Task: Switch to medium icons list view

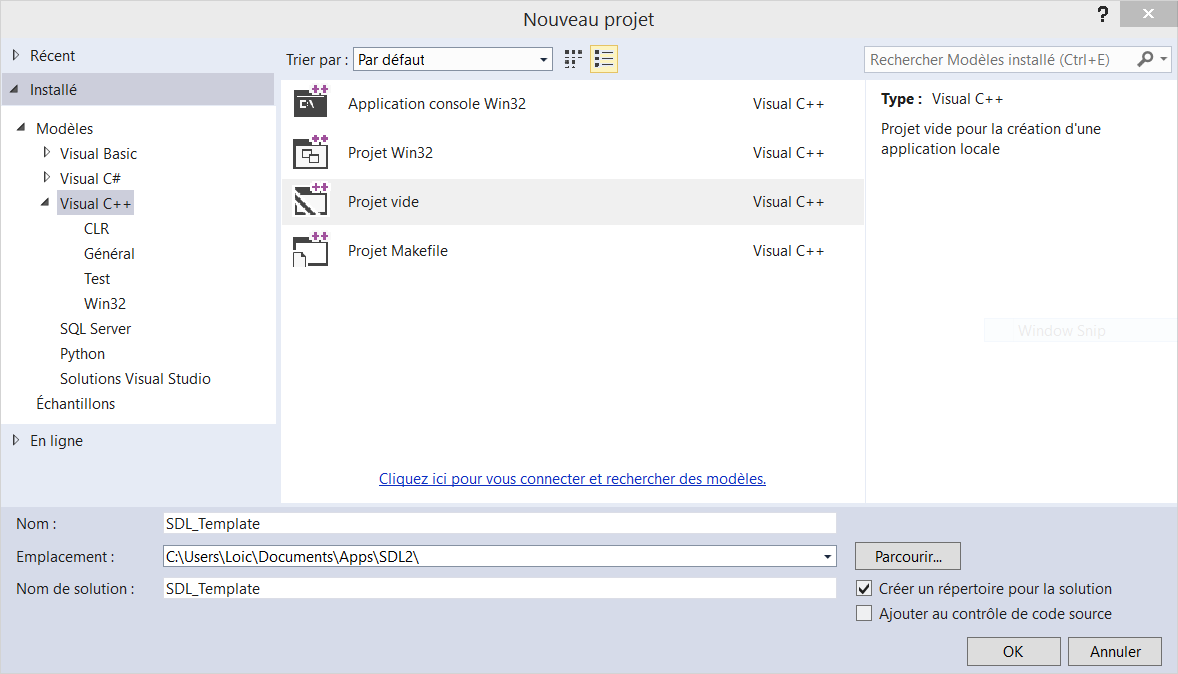Action: tap(603, 59)
